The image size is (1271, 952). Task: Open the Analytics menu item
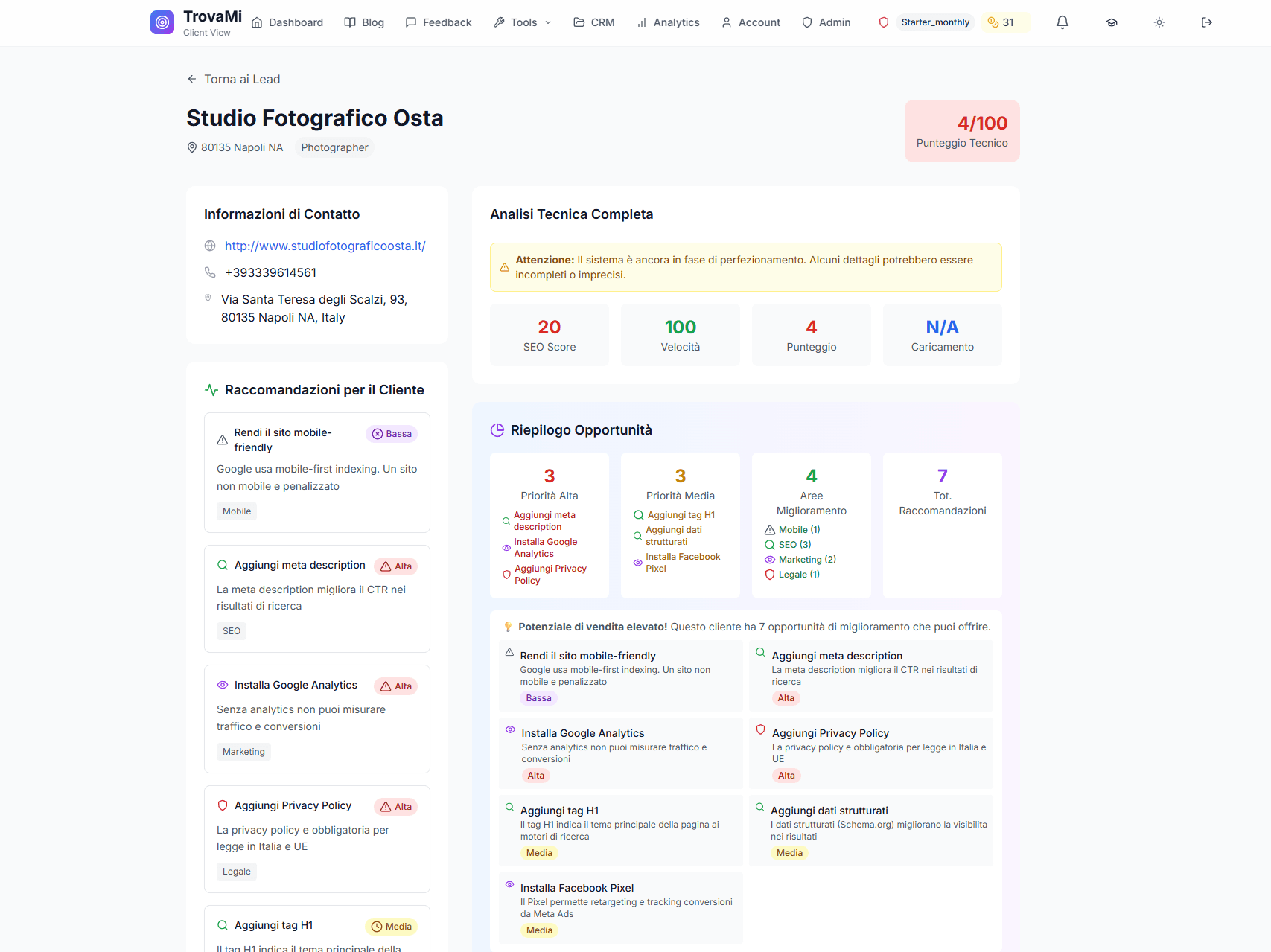(x=668, y=22)
